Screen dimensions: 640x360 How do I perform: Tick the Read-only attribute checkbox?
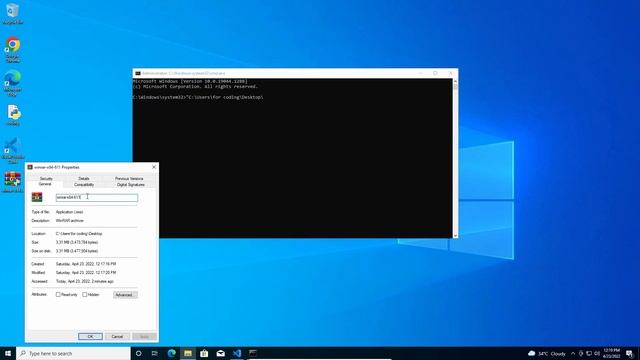pos(58,294)
